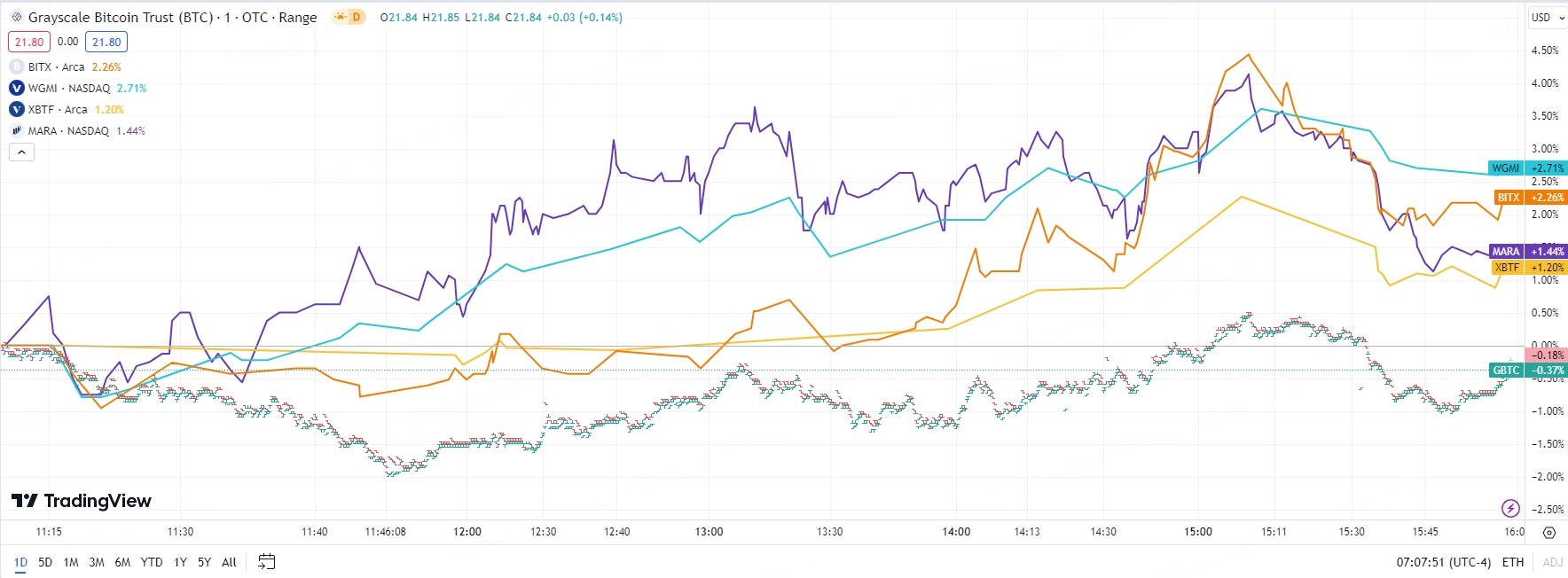Screen dimensions: 1568x578
Task: Click the XBTF symbol logo icon
Action: tap(16, 109)
